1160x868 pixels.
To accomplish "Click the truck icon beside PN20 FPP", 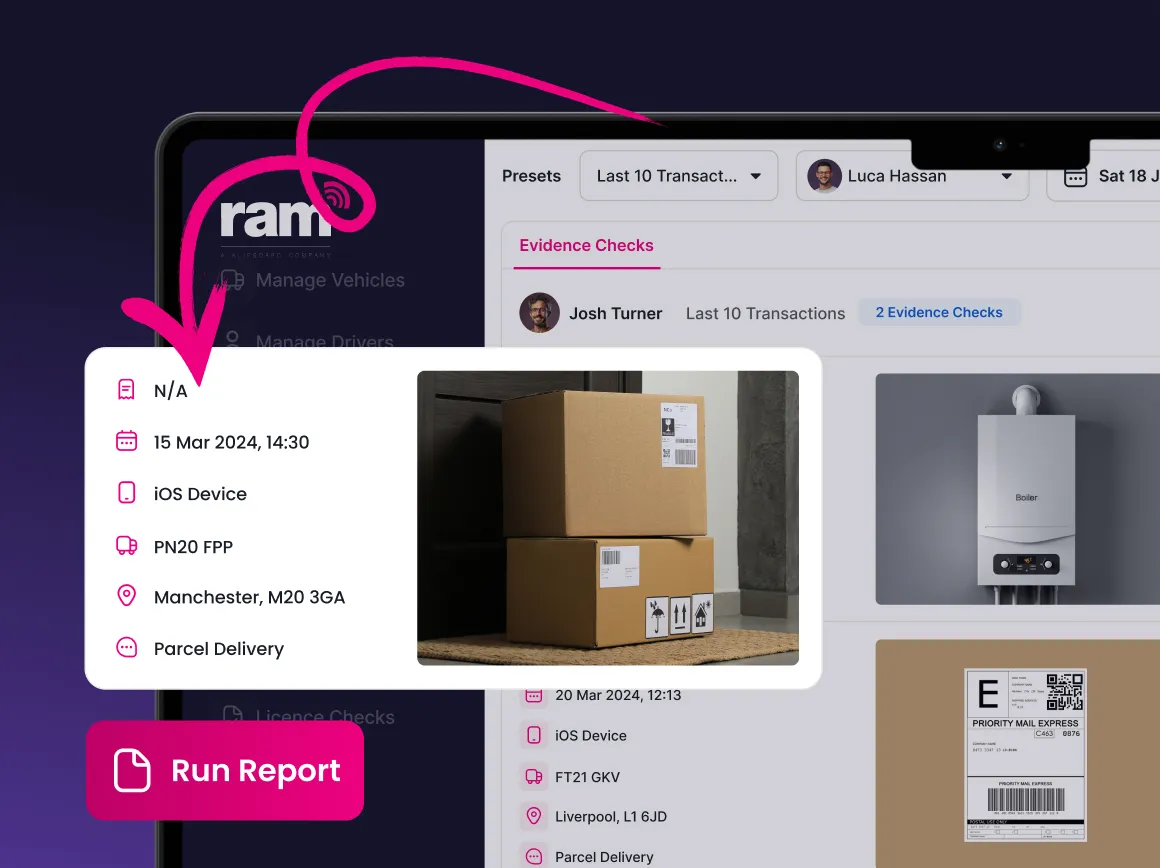I will pyautogui.click(x=127, y=545).
